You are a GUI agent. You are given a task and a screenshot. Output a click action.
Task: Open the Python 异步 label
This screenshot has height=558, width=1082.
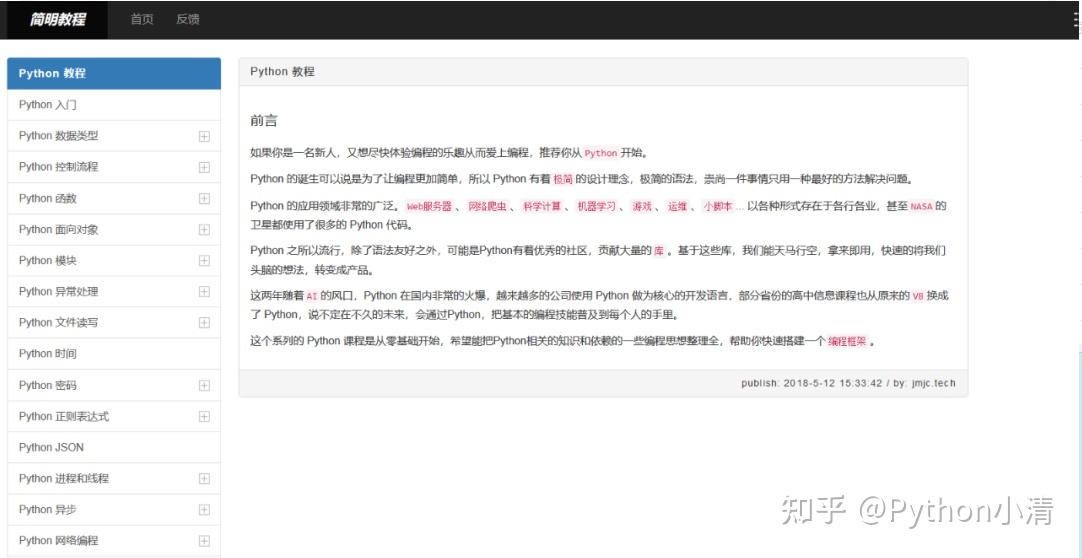tap(48, 510)
